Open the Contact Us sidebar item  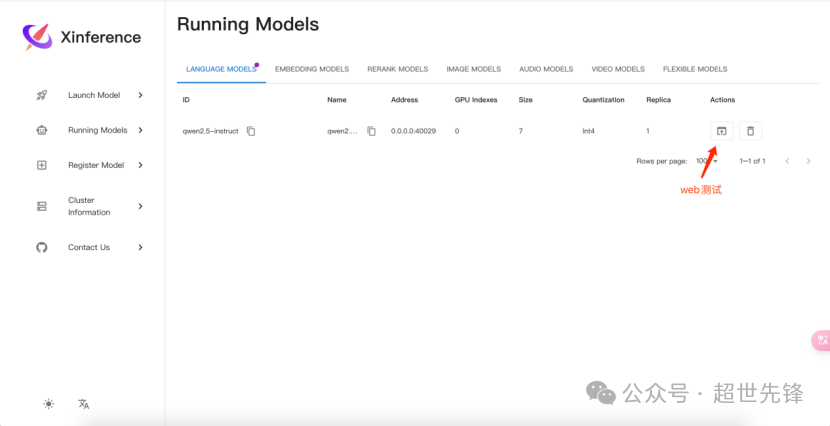click(90, 247)
